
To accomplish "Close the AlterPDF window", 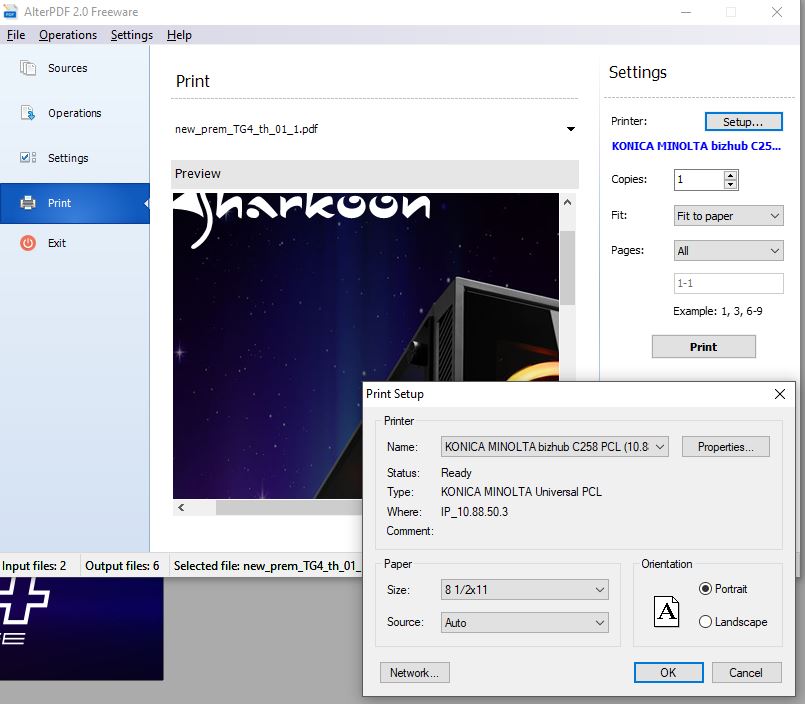I will pyautogui.click(x=777, y=12).
